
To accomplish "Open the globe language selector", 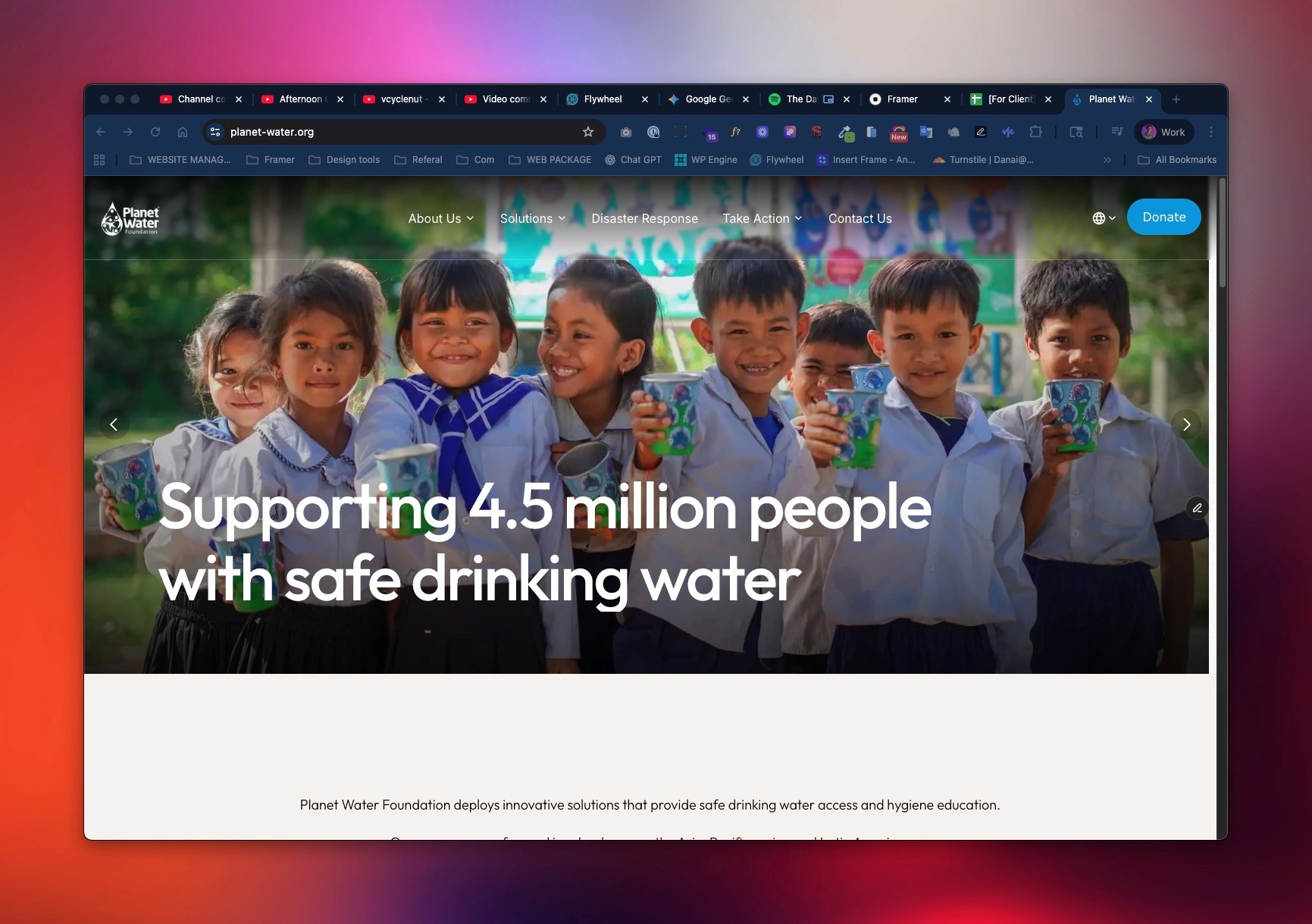I will point(1104,218).
